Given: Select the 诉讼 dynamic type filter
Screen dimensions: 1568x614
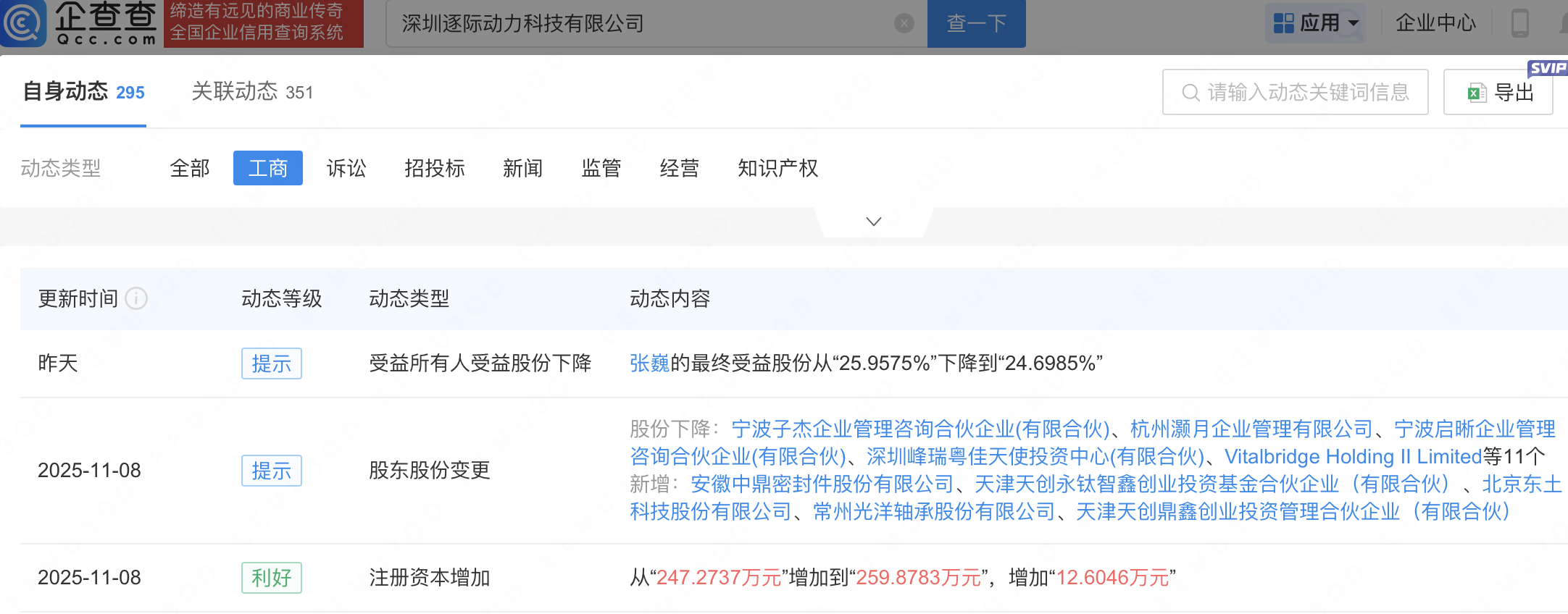Looking at the screenshot, I should [346, 169].
